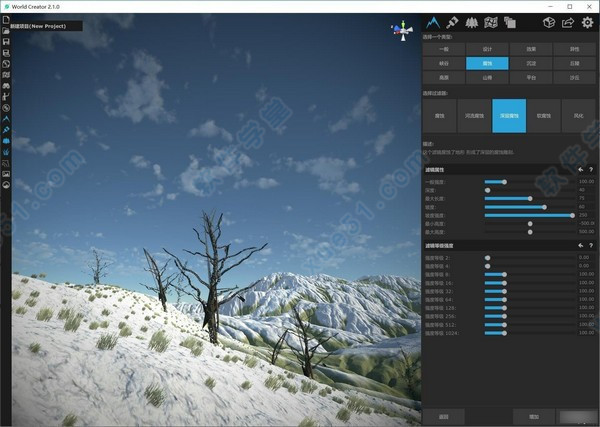Select the 风化 filter option
The image size is (600, 427).
(x=578, y=114)
